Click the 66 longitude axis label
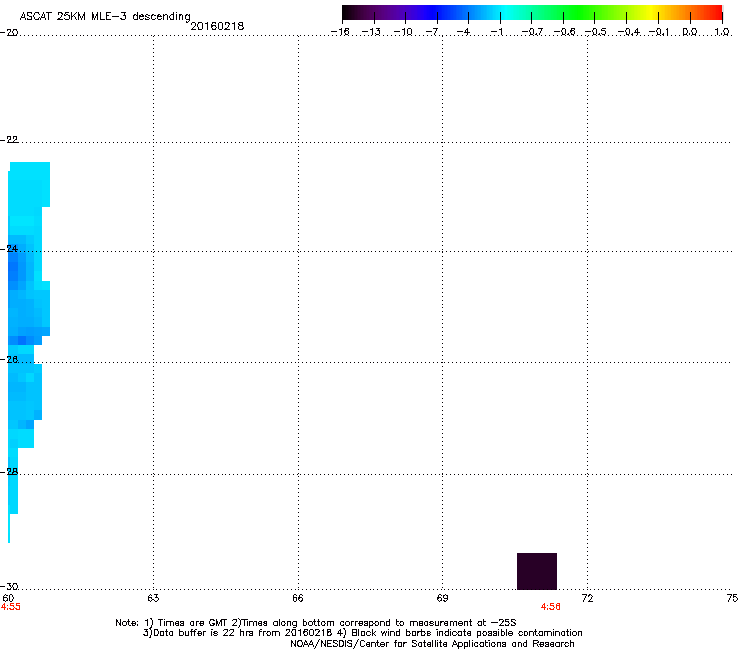 (x=298, y=598)
